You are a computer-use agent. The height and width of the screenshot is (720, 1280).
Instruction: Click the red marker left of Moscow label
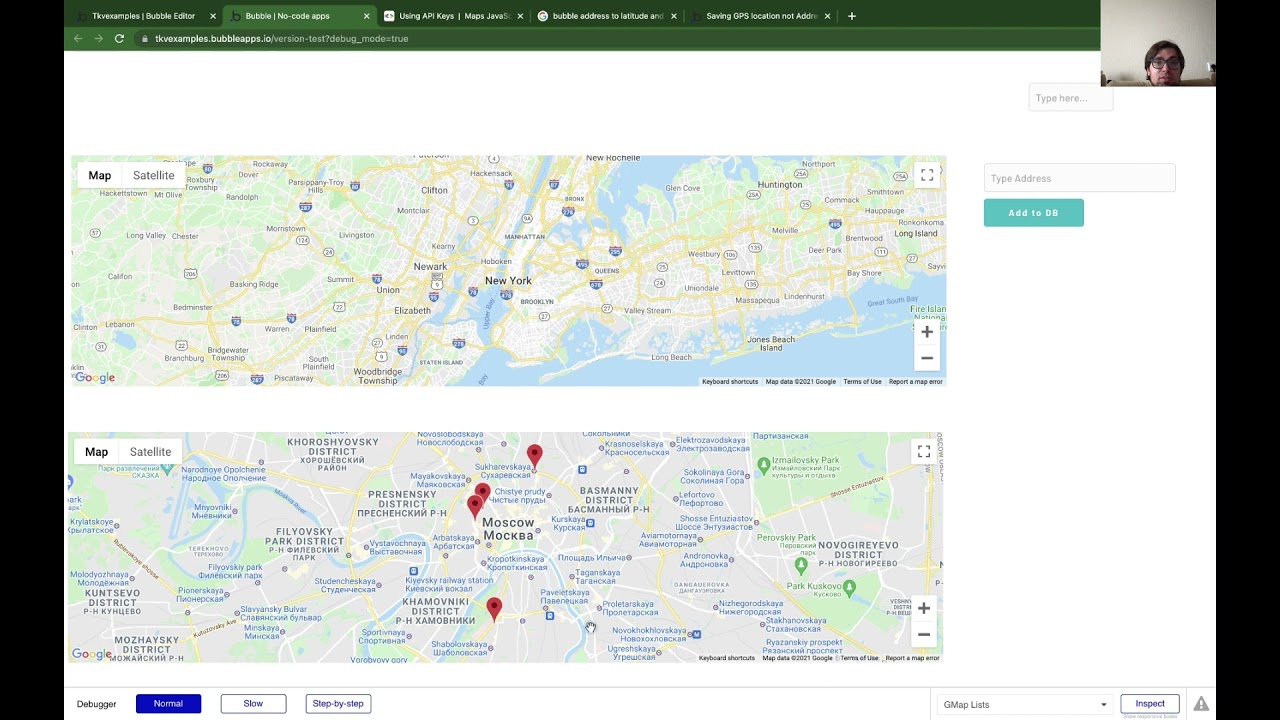click(475, 506)
